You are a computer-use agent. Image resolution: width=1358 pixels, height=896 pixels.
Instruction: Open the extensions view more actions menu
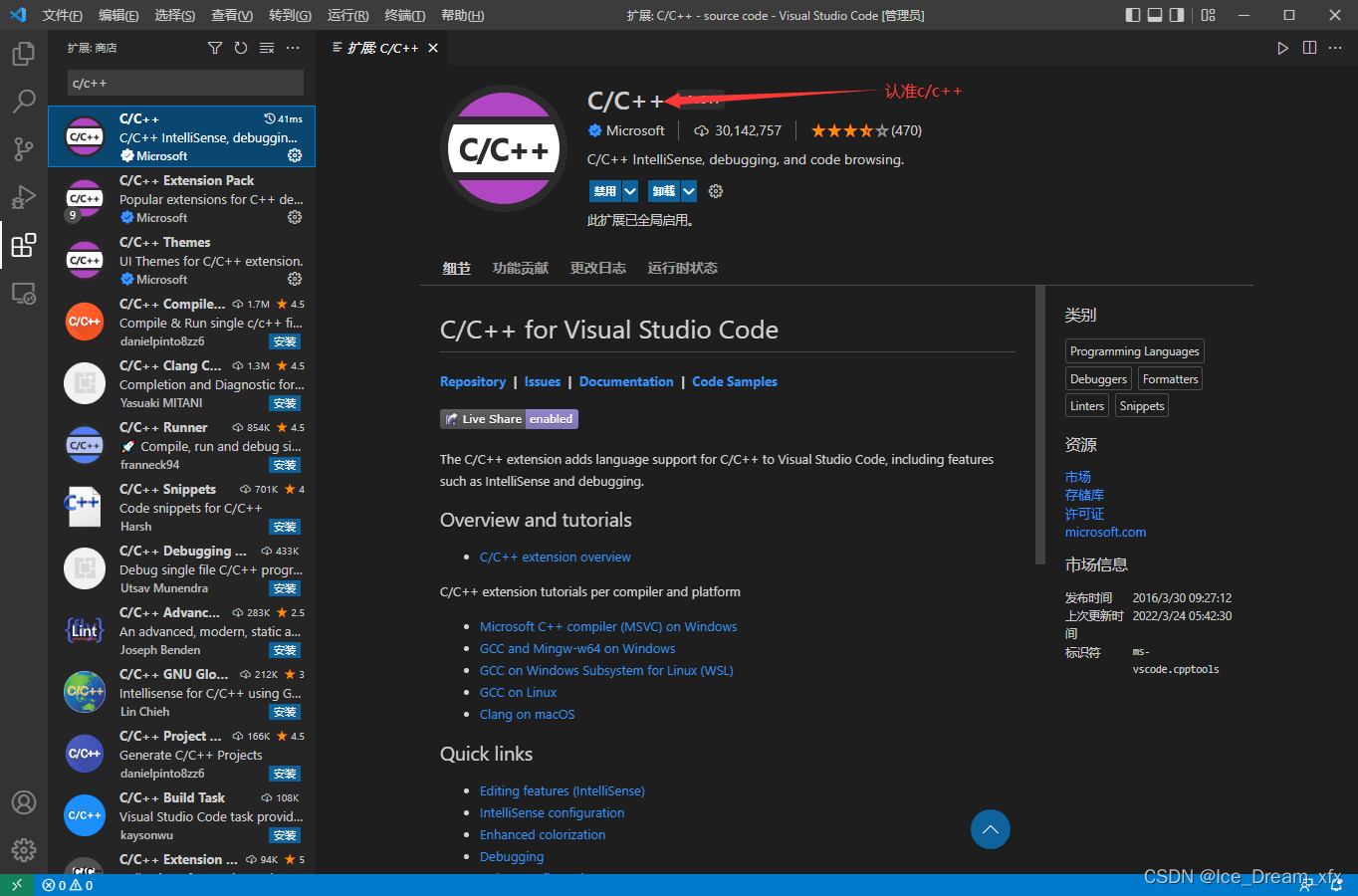293,48
